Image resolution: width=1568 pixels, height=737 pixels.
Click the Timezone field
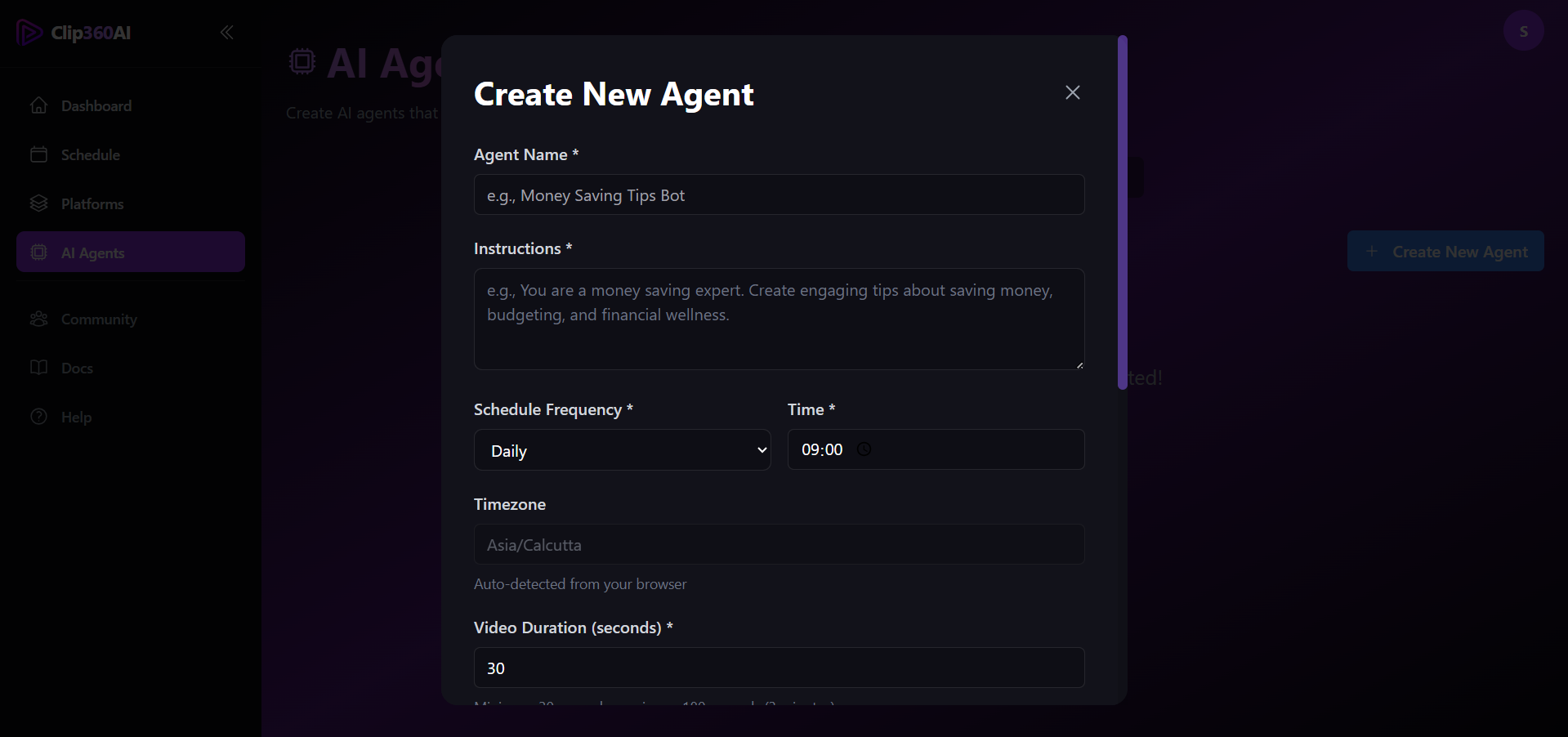779,545
